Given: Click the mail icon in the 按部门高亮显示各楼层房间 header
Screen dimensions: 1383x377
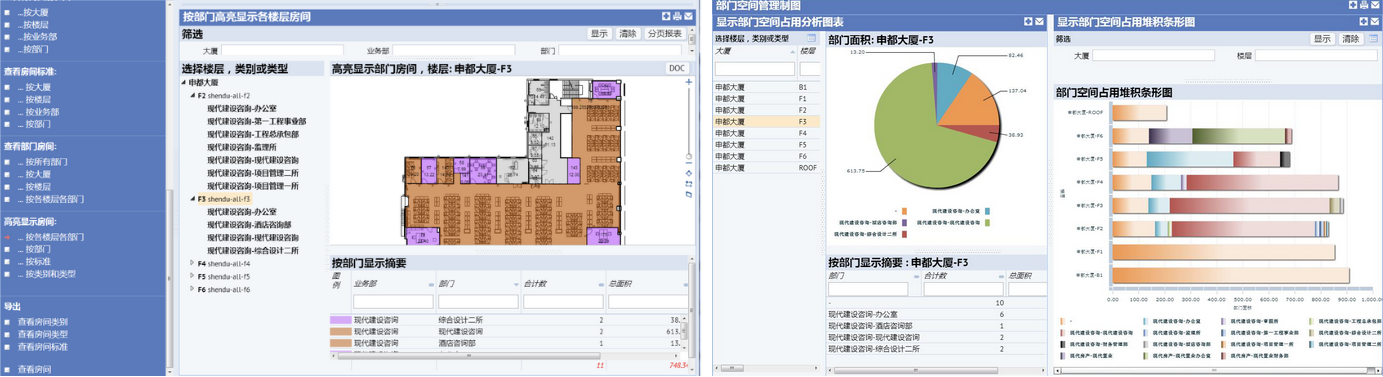Looking at the screenshot, I should click(x=689, y=16).
